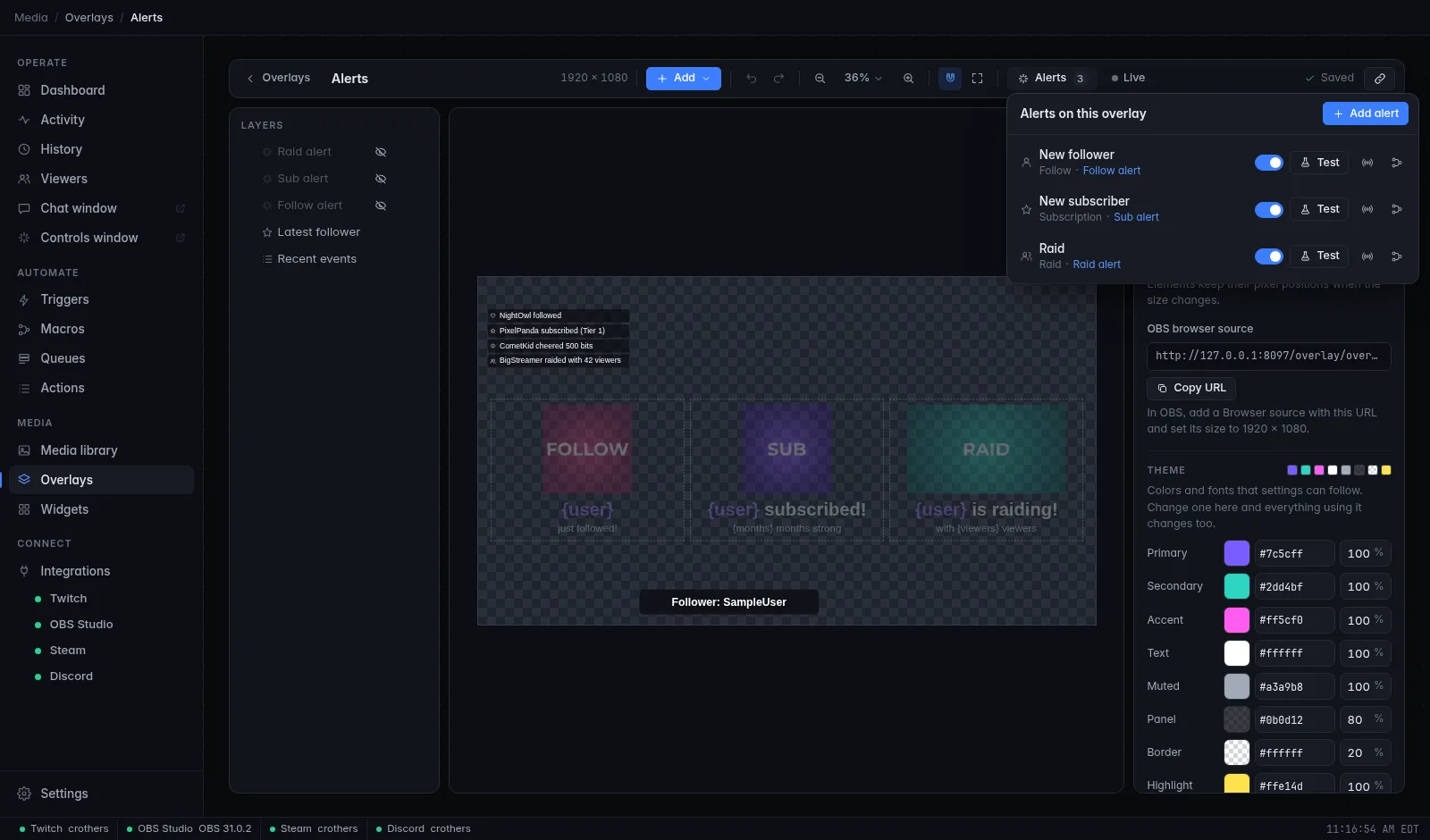This screenshot has width=1430, height=840.
Task: Open the Add dropdown menu
Action: [684, 79]
